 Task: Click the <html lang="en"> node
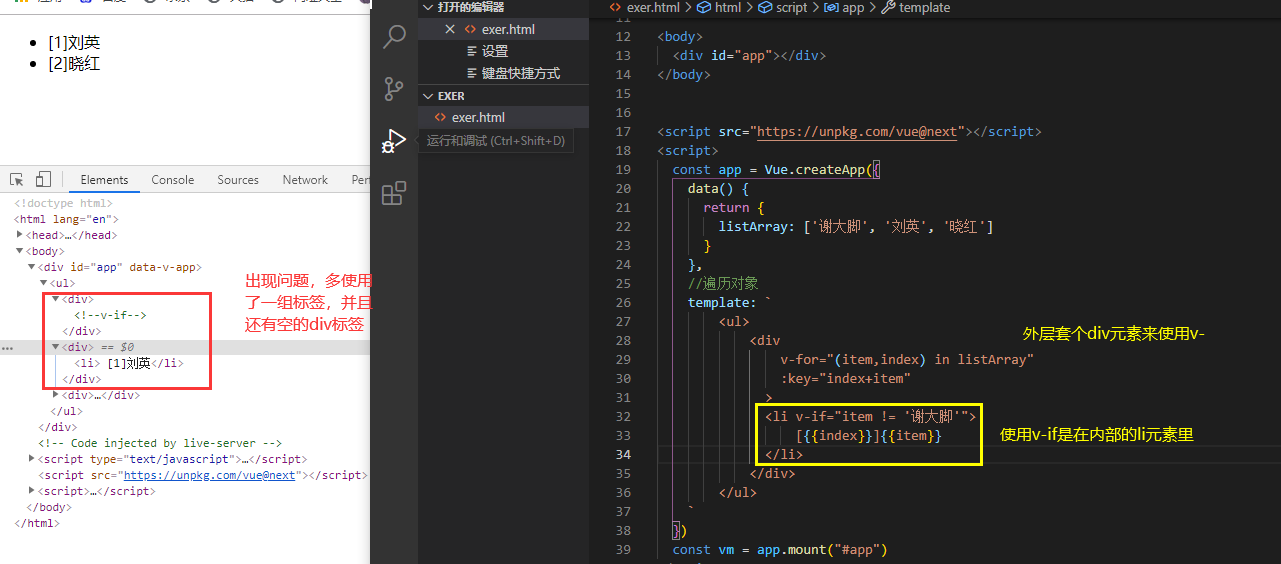(x=66, y=219)
